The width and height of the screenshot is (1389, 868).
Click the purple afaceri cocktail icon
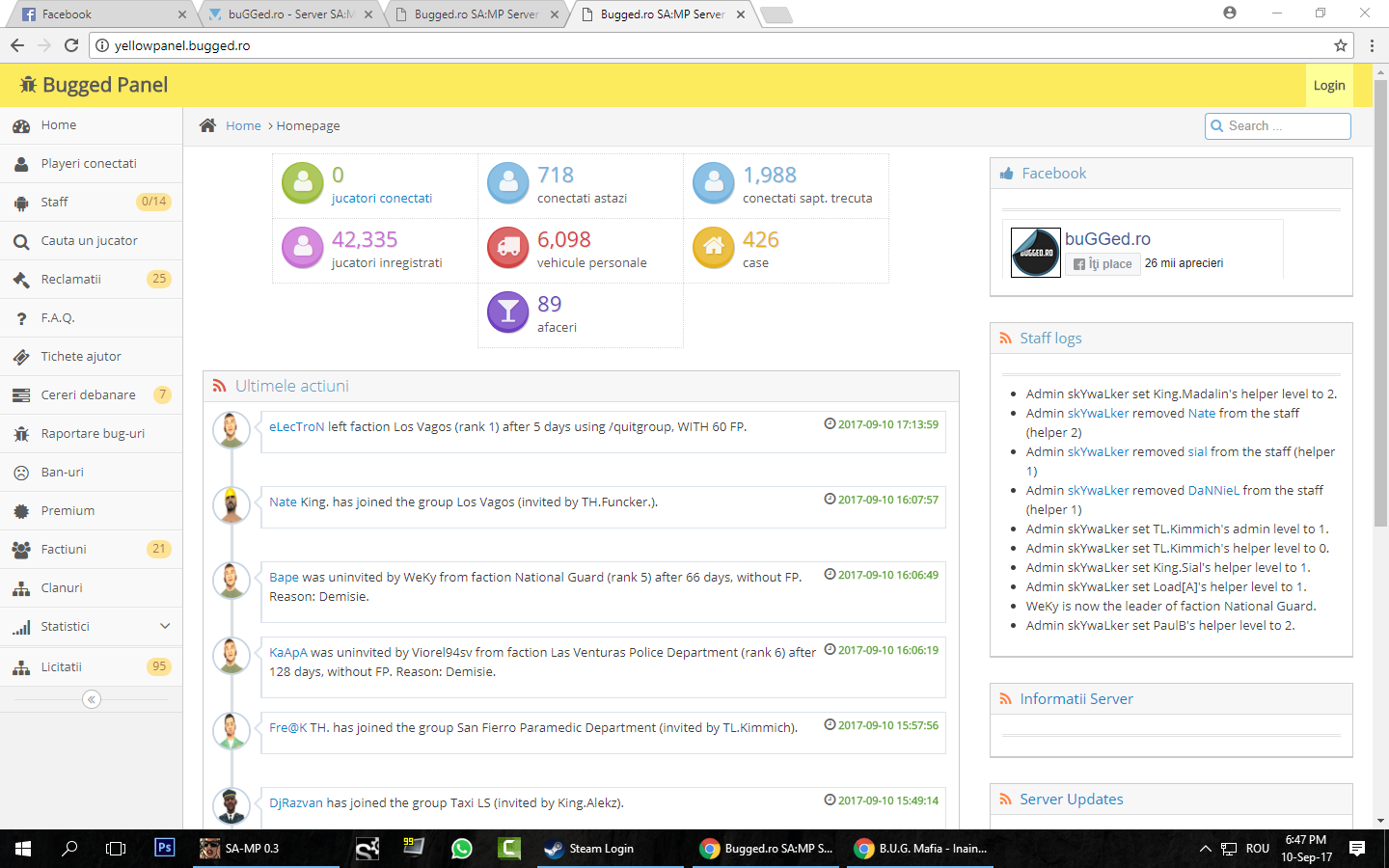[x=508, y=312]
